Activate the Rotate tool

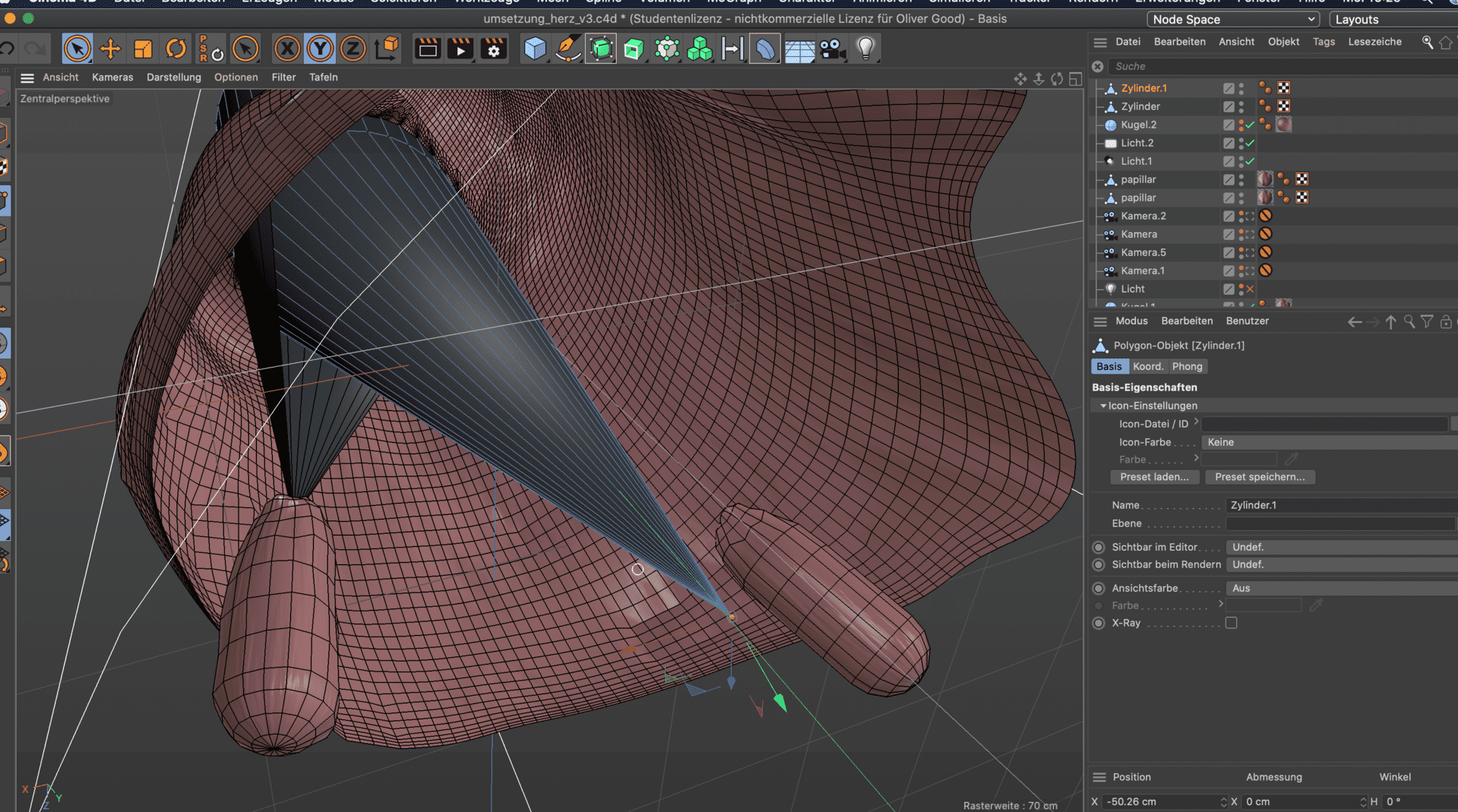click(x=176, y=49)
